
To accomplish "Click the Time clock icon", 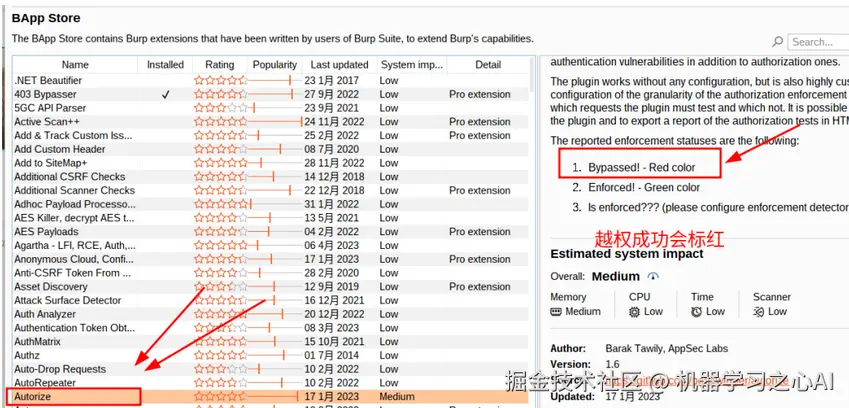I will [x=696, y=312].
